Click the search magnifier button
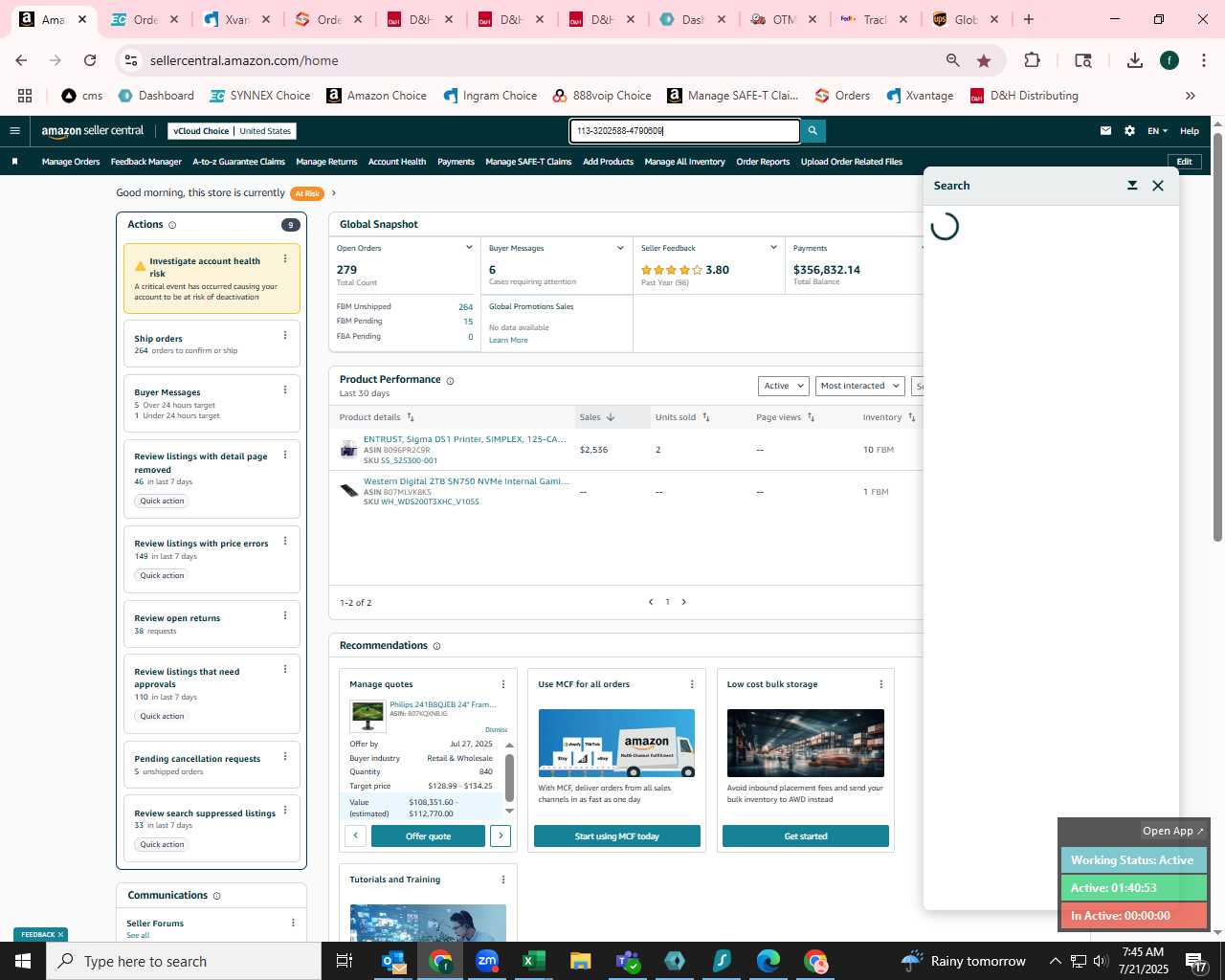This screenshot has width=1225, height=980. [813, 131]
